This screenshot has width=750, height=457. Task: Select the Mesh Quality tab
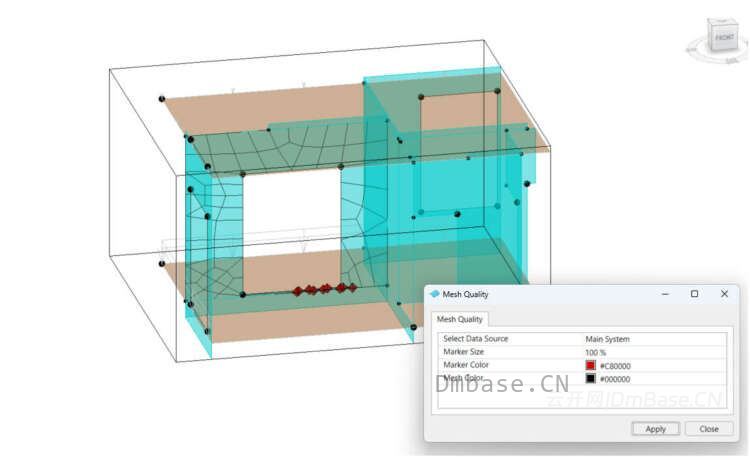click(459, 319)
